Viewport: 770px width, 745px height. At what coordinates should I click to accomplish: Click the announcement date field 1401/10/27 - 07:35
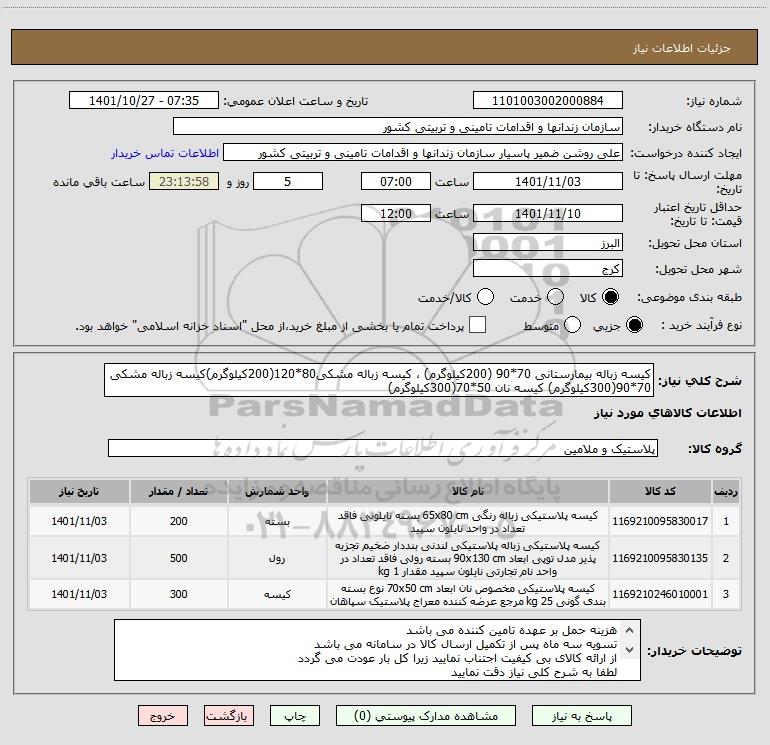pos(144,101)
